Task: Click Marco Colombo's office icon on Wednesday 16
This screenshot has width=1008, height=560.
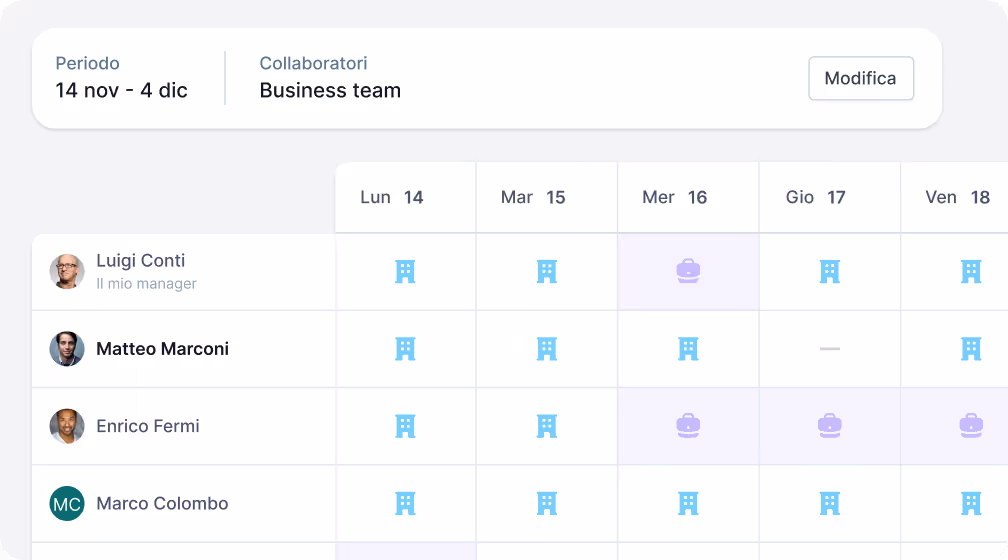Action: [688, 503]
